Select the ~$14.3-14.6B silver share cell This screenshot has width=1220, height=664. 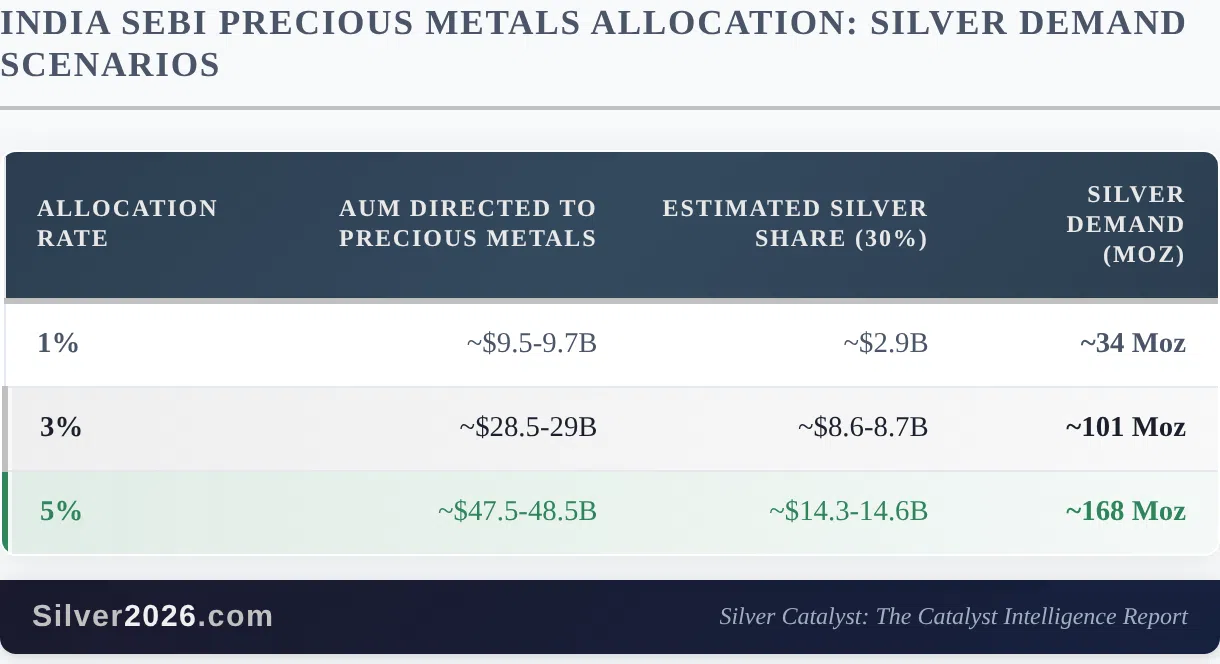tap(848, 512)
